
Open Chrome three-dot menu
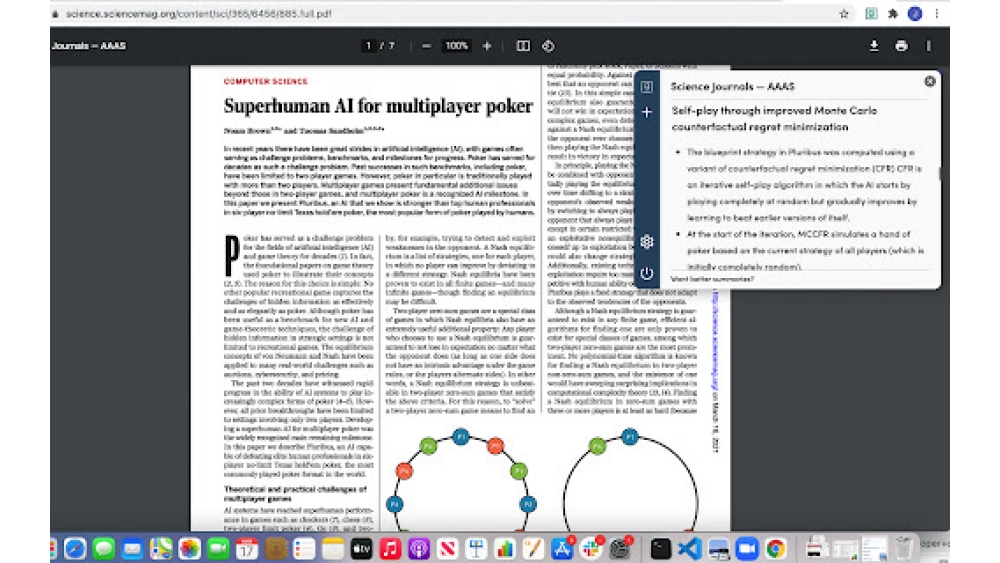937,13
